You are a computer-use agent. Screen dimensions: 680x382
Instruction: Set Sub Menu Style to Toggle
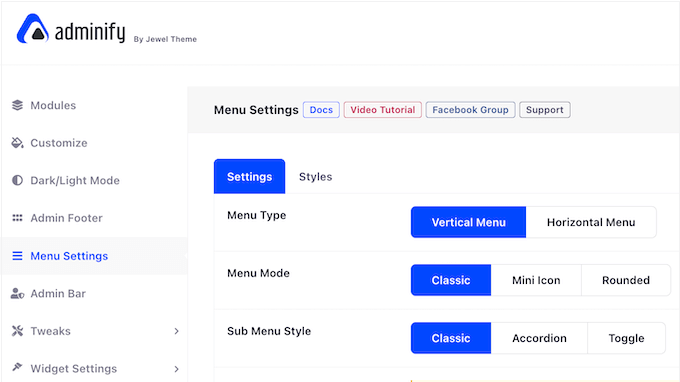626,338
